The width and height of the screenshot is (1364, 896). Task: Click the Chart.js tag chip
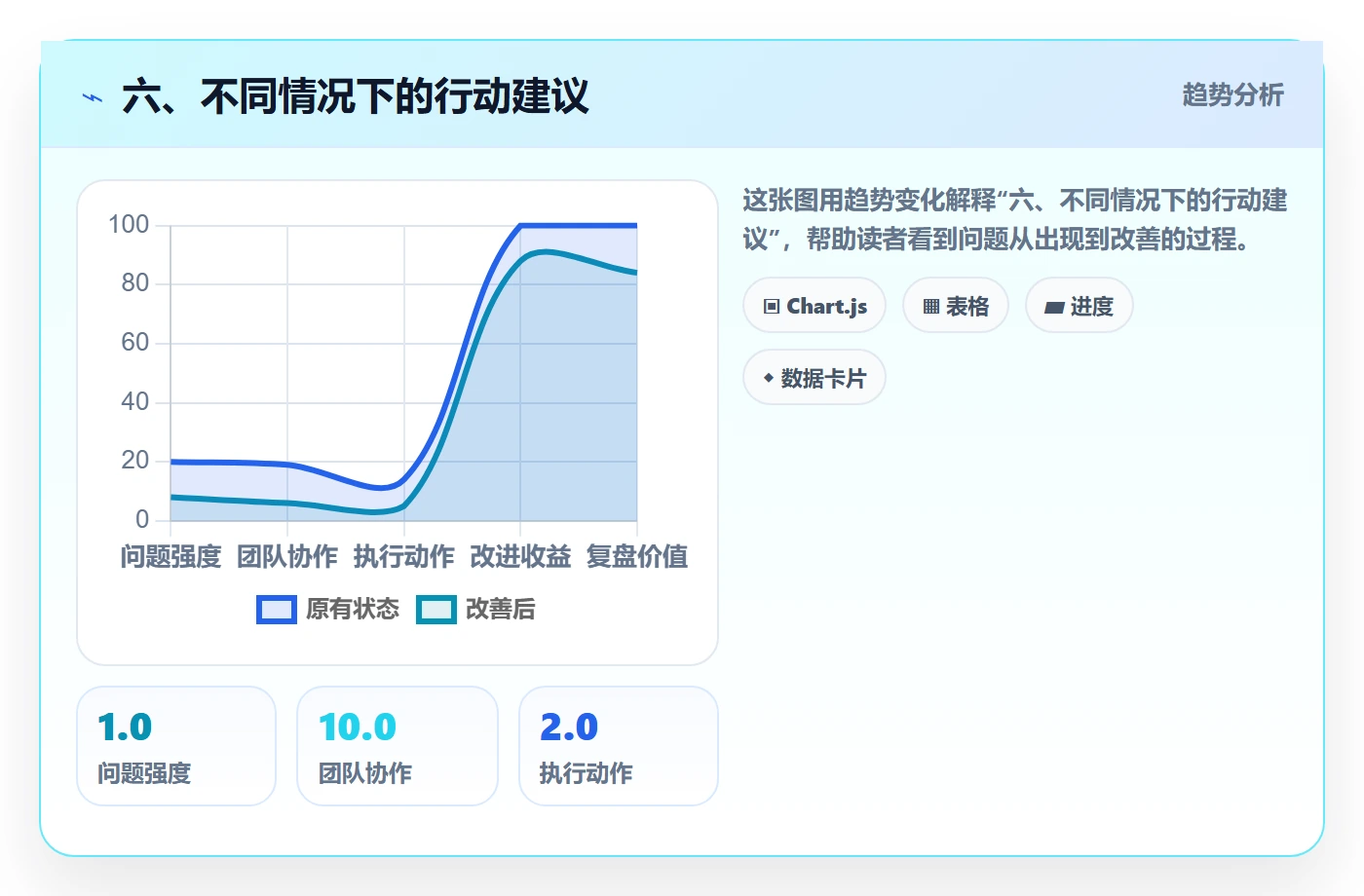pos(815,306)
